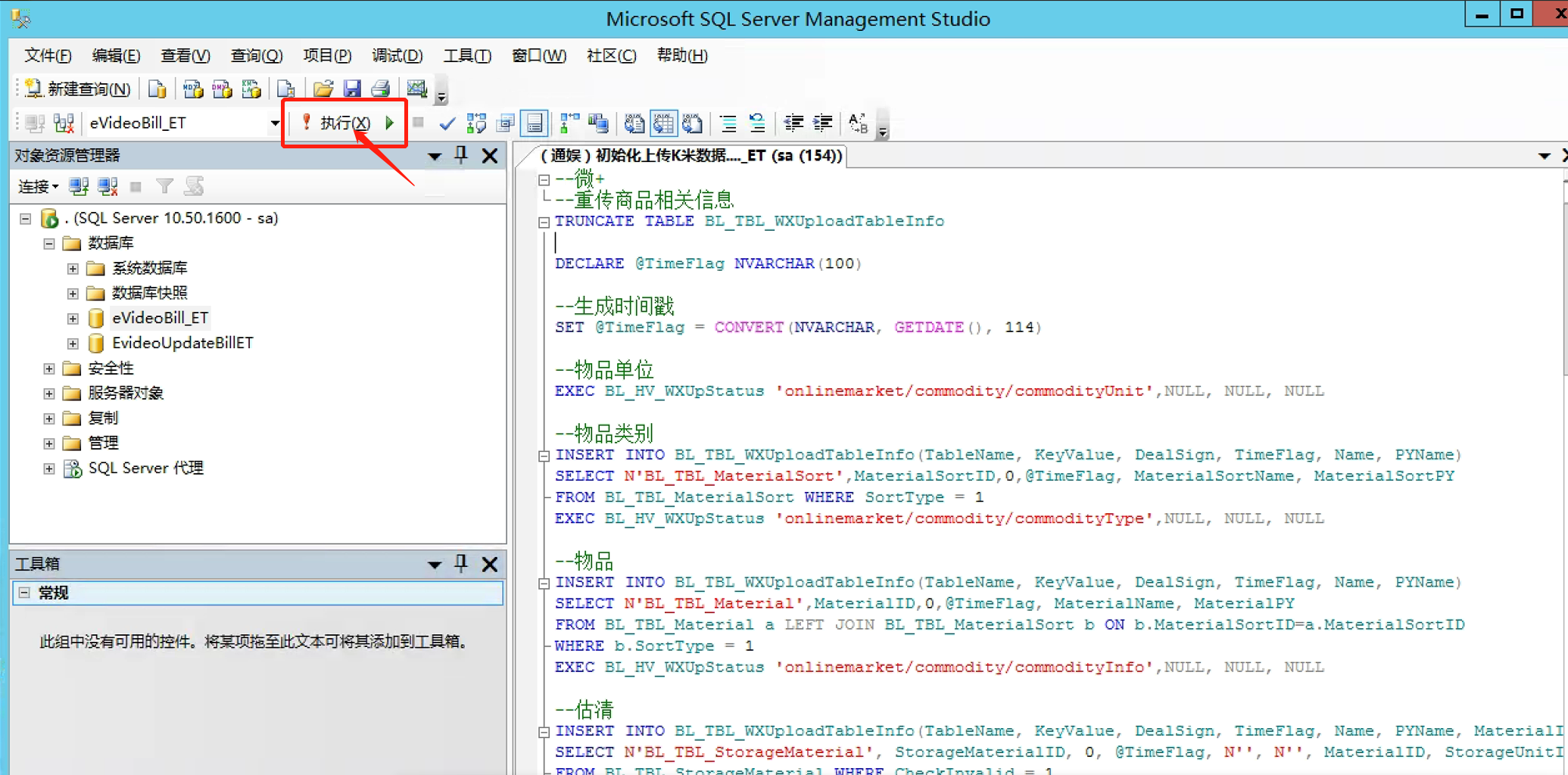The height and width of the screenshot is (775, 1568).
Task: Open the 编辑(E) menu
Action: 116,55
